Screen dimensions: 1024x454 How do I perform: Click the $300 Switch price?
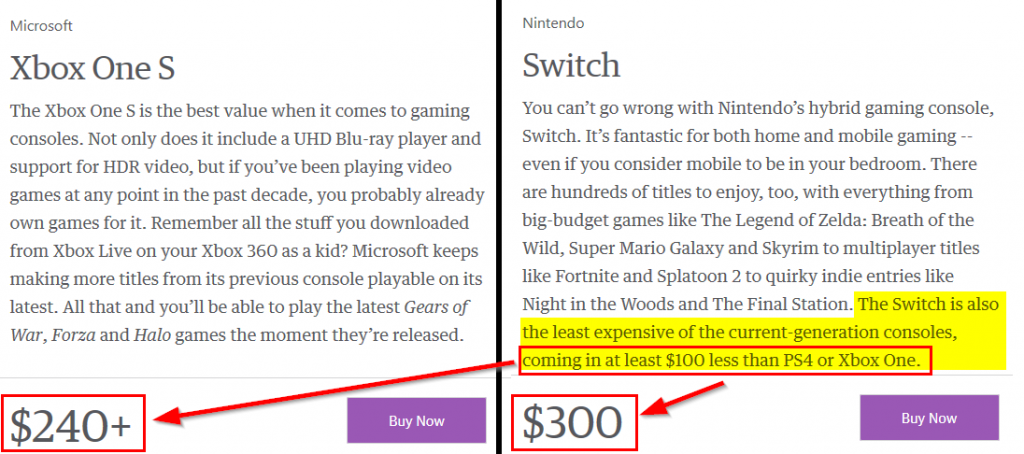[573, 423]
